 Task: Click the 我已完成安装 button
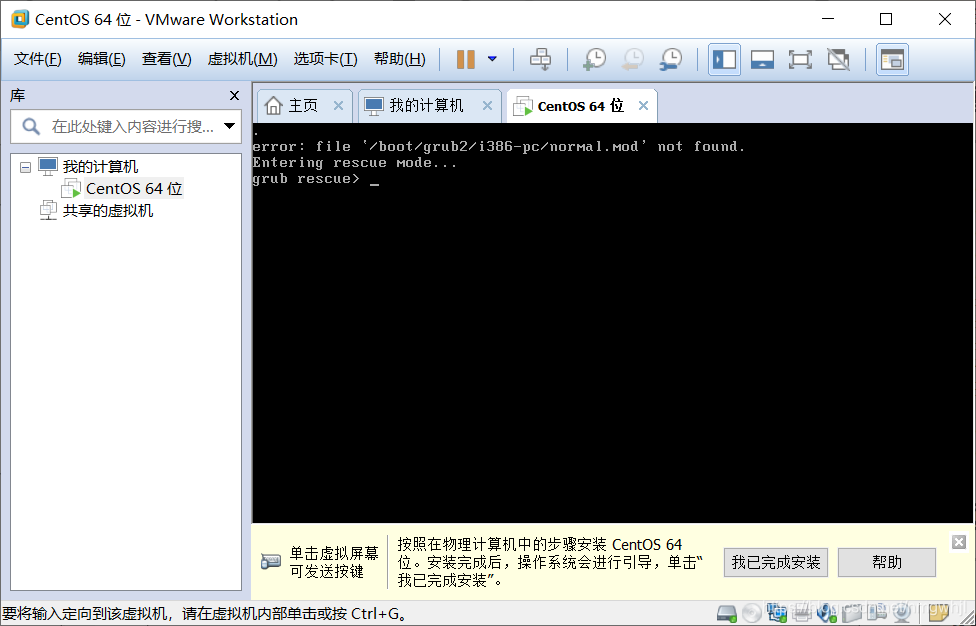coord(776,563)
